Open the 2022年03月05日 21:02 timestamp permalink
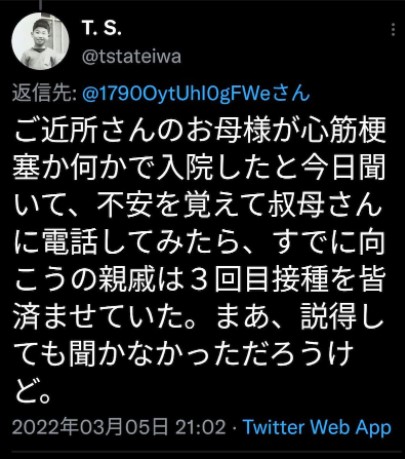The height and width of the screenshot is (459, 405). click(119, 427)
